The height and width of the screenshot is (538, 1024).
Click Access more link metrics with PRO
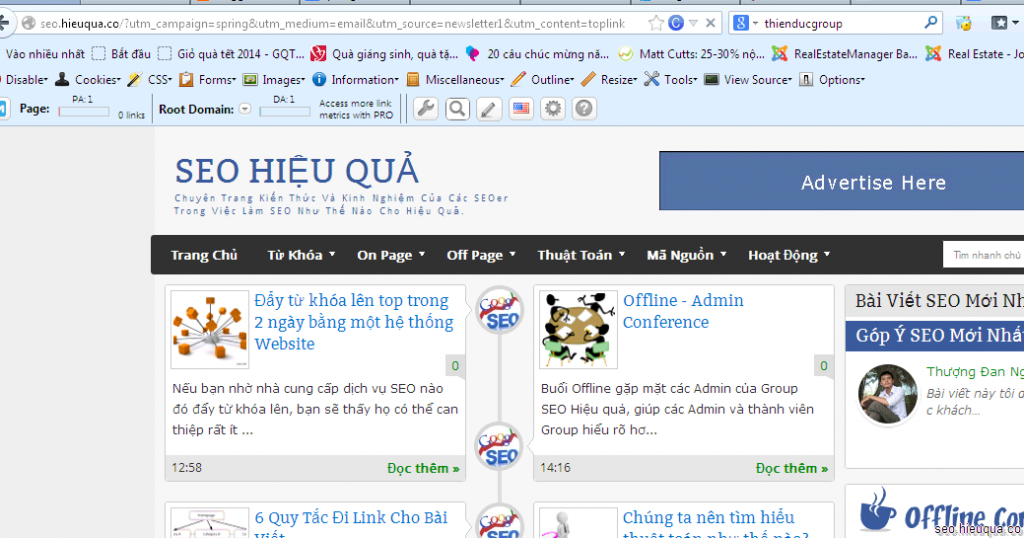coord(356,109)
